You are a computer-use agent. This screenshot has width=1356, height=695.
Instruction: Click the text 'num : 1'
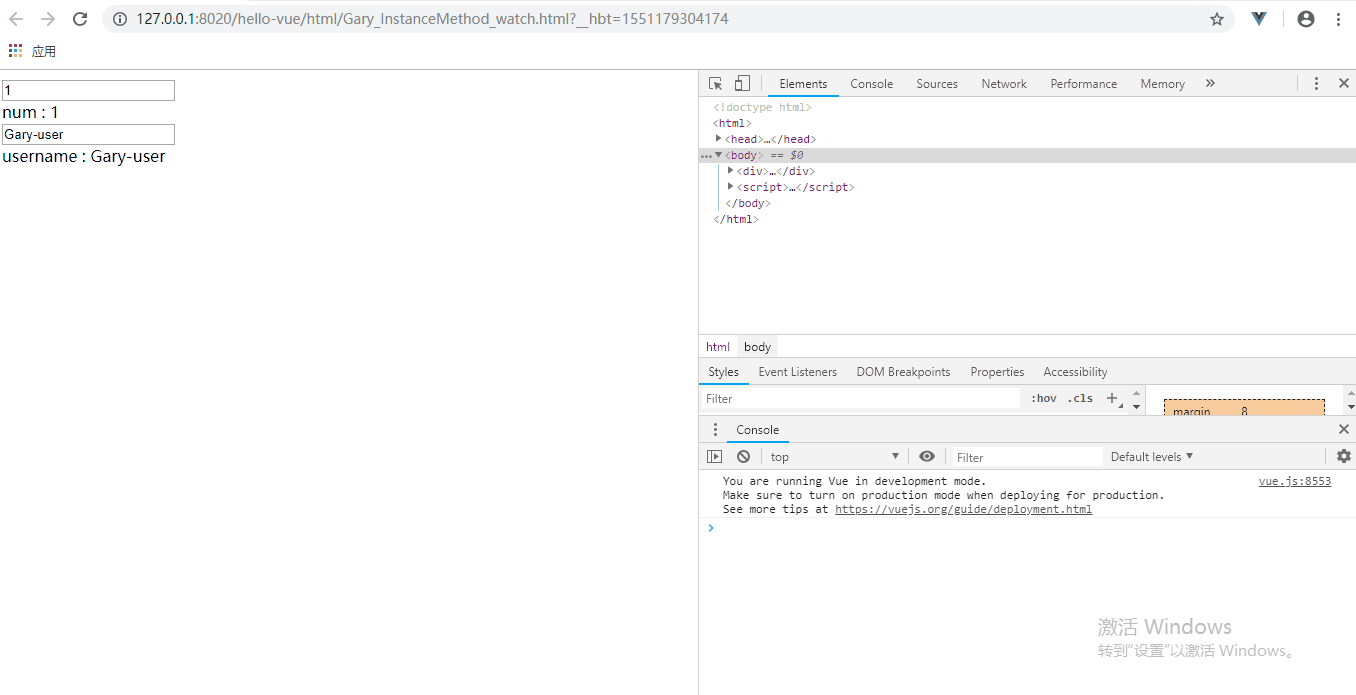pos(30,113)
